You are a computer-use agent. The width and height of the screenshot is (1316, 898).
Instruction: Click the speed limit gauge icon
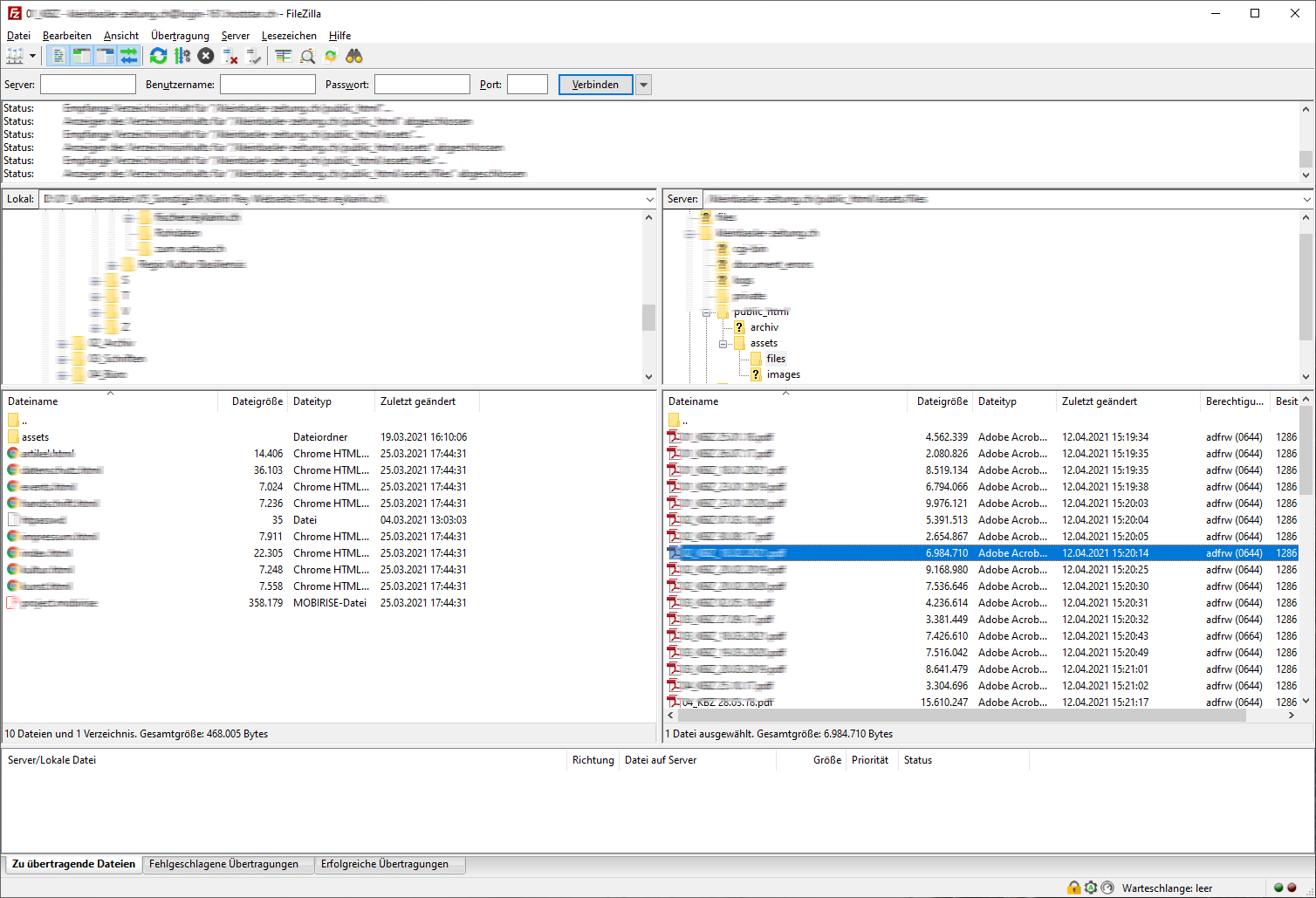(x=1107, y=888)
